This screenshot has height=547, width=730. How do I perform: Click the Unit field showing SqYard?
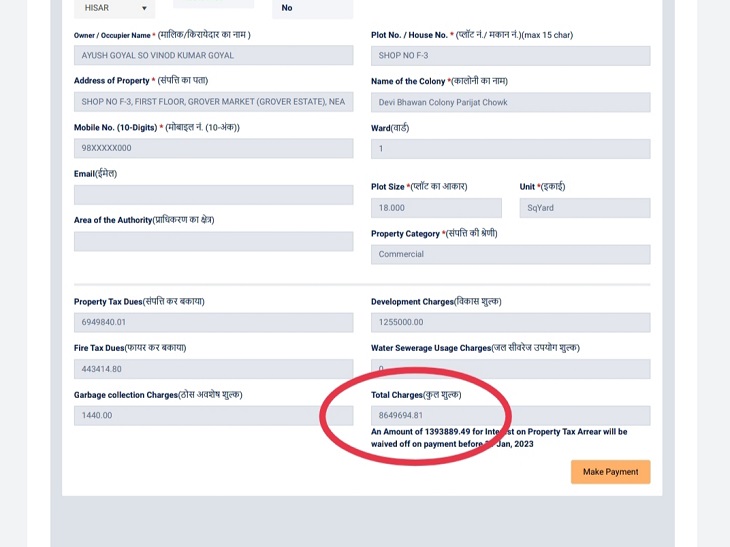point(585,208)
